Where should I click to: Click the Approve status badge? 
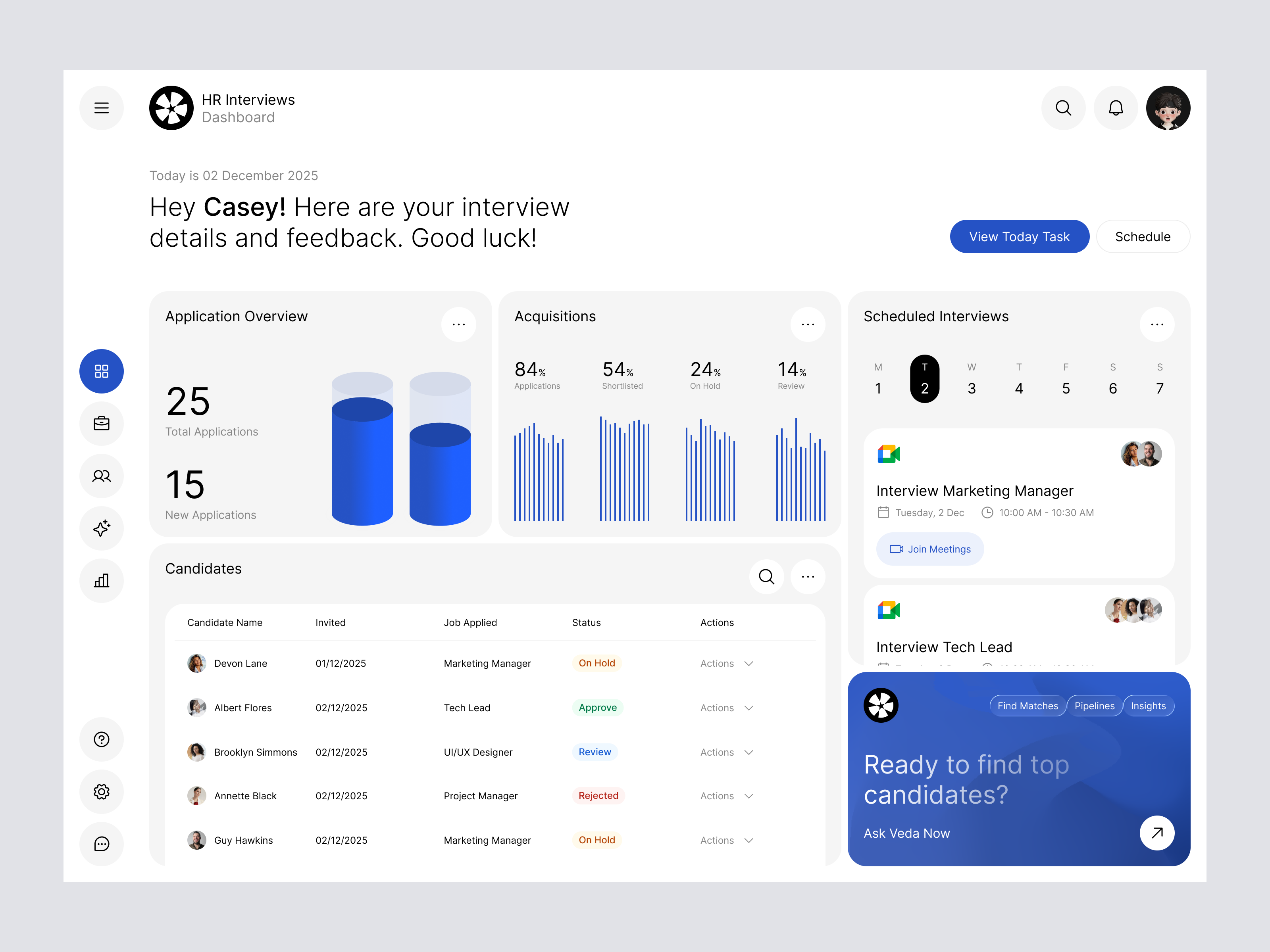598,708
